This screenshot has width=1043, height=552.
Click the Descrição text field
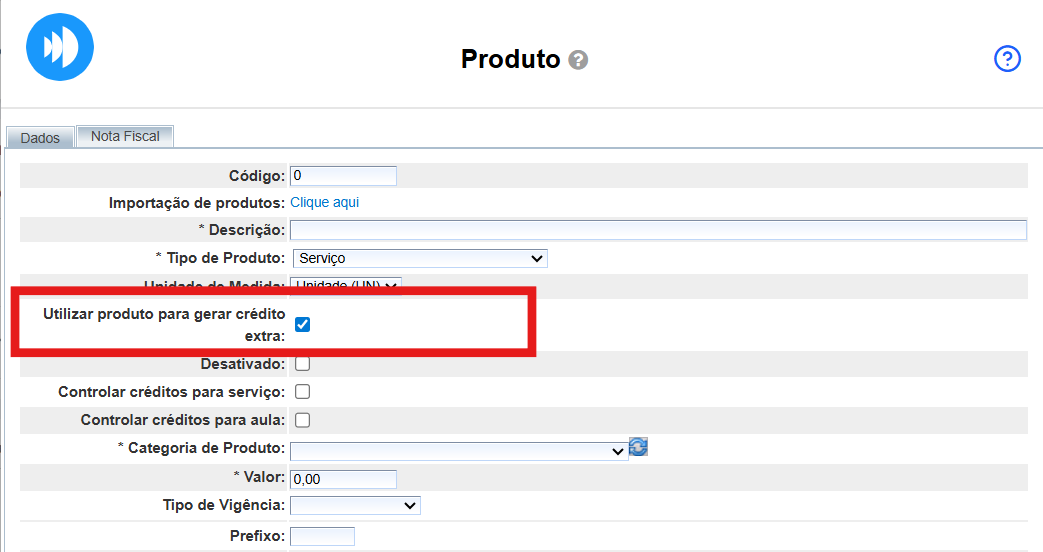(x=658, y=230)
